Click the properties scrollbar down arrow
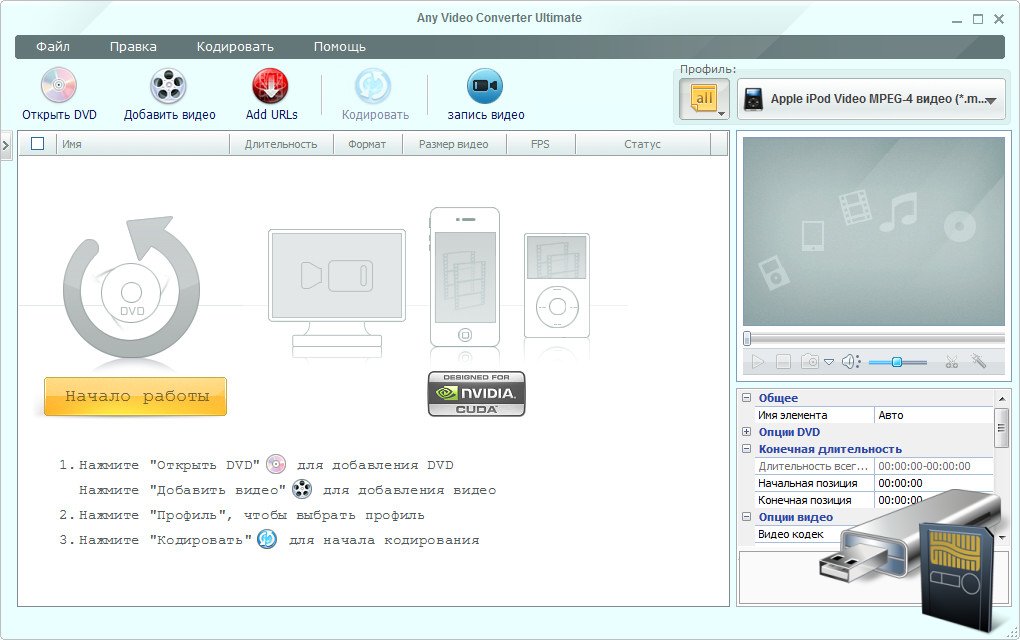The image size is (1020, 640). click(1001, 537)
